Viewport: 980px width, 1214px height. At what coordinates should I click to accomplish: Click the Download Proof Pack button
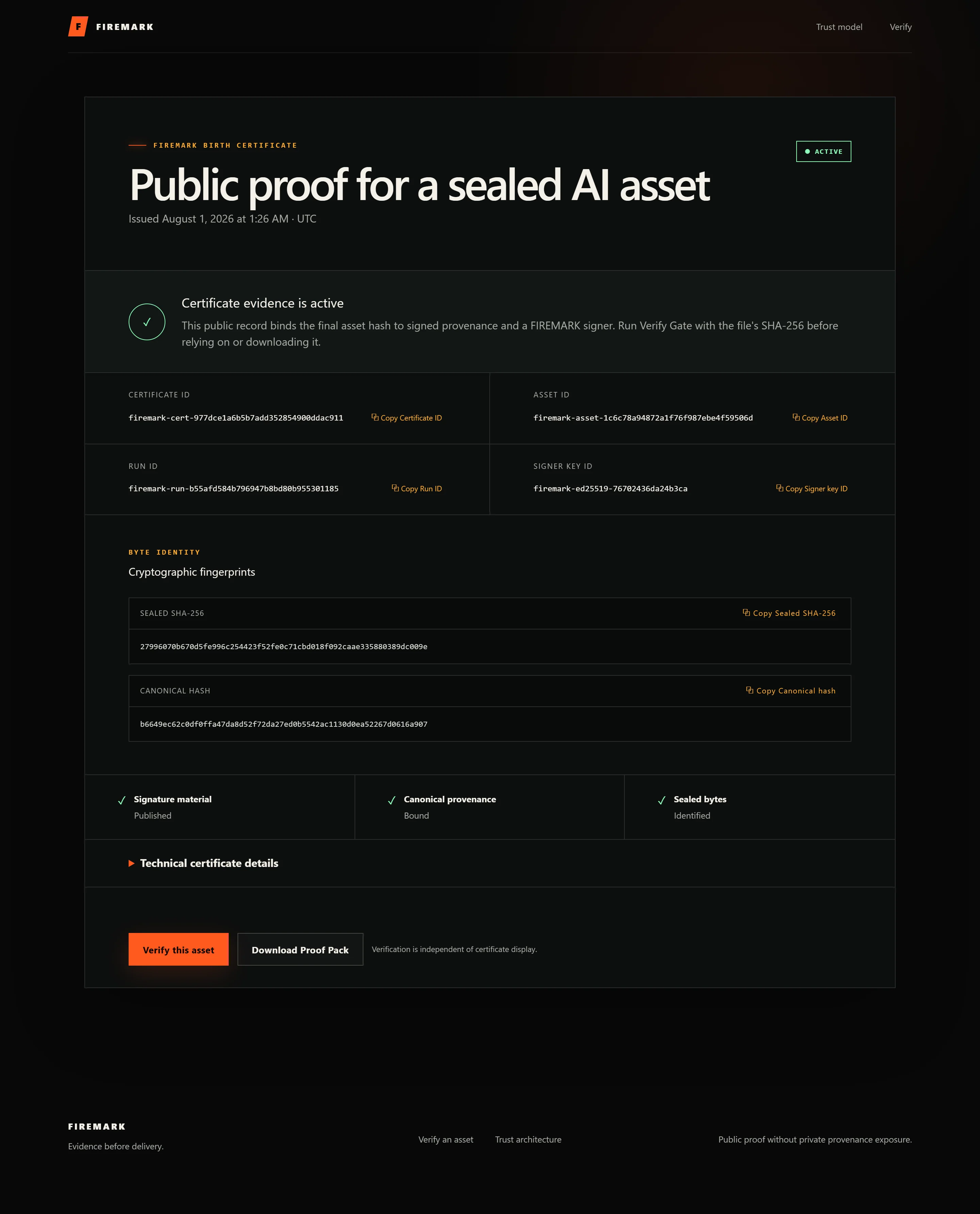pos(300,949)
